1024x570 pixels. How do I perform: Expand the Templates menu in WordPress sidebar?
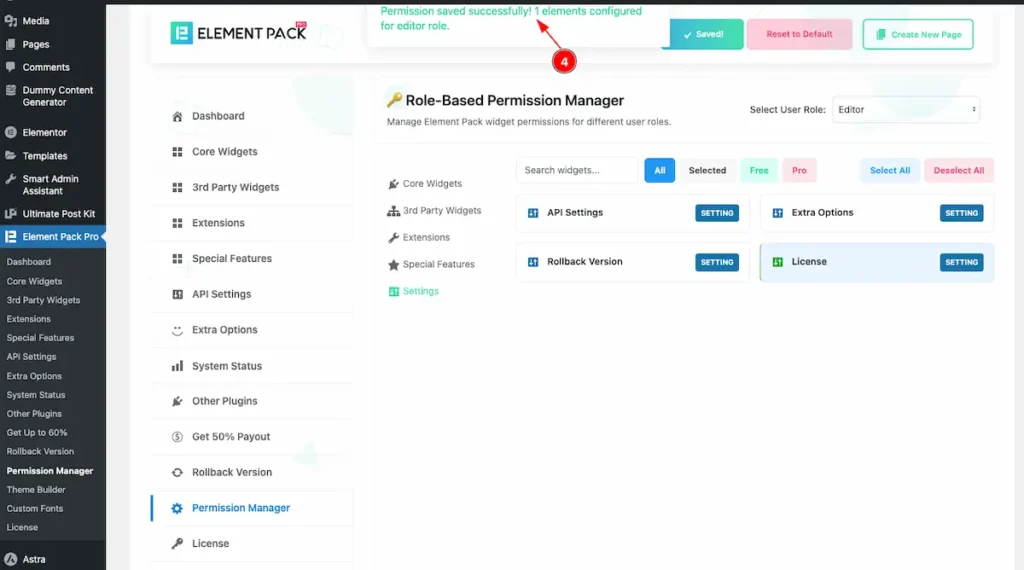point(45,156)
